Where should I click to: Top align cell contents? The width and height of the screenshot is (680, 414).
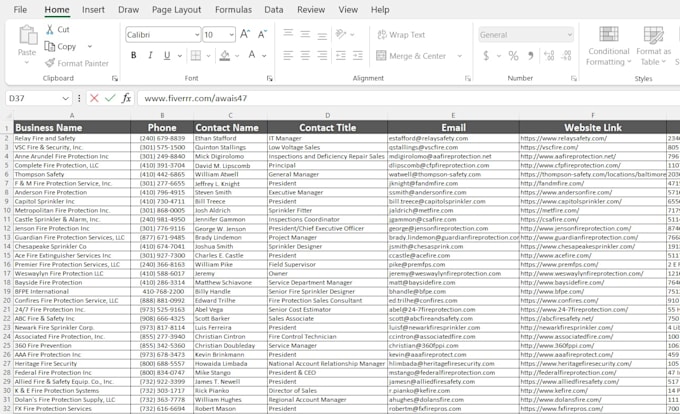tap(288, 34)
